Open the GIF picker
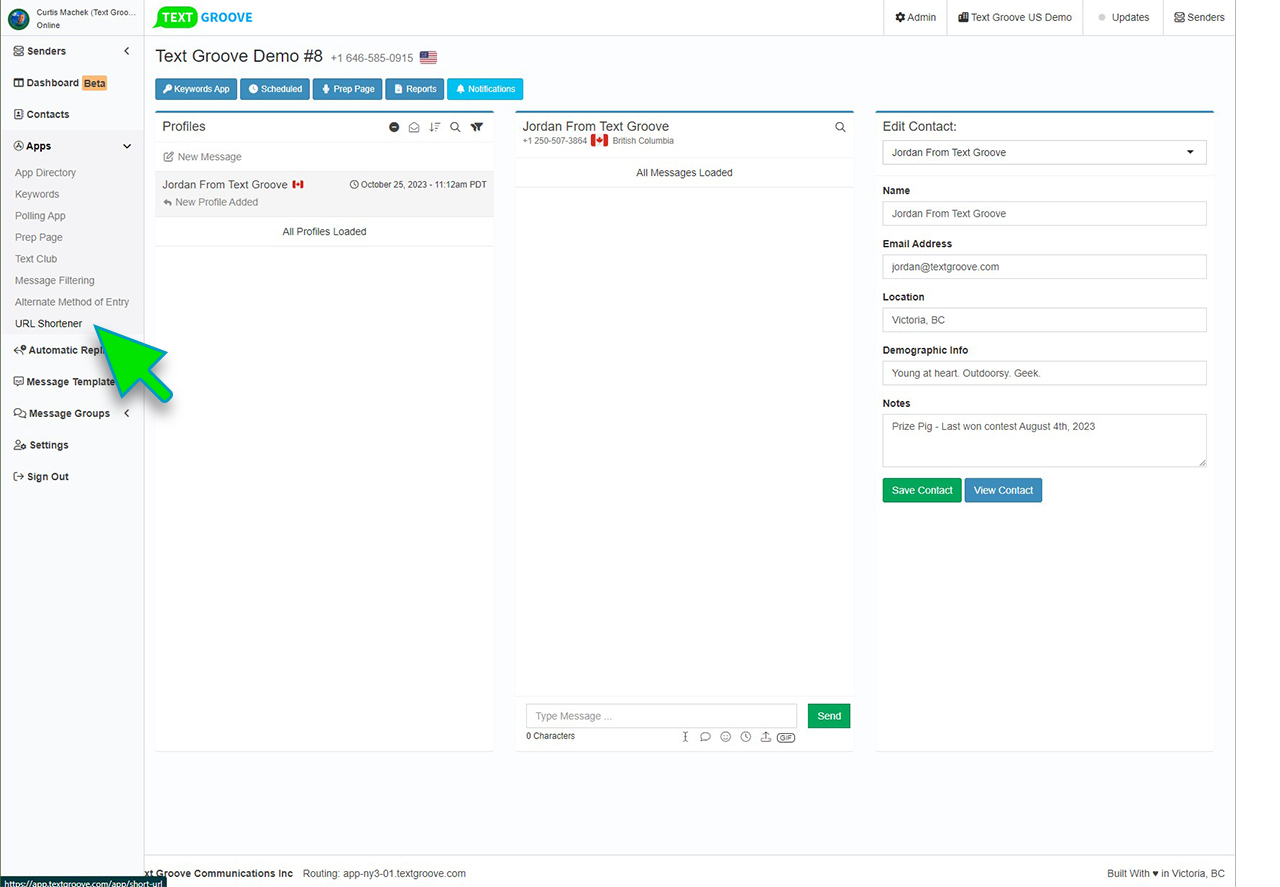The image size is (1280, 887). click(x=786, y=737)
